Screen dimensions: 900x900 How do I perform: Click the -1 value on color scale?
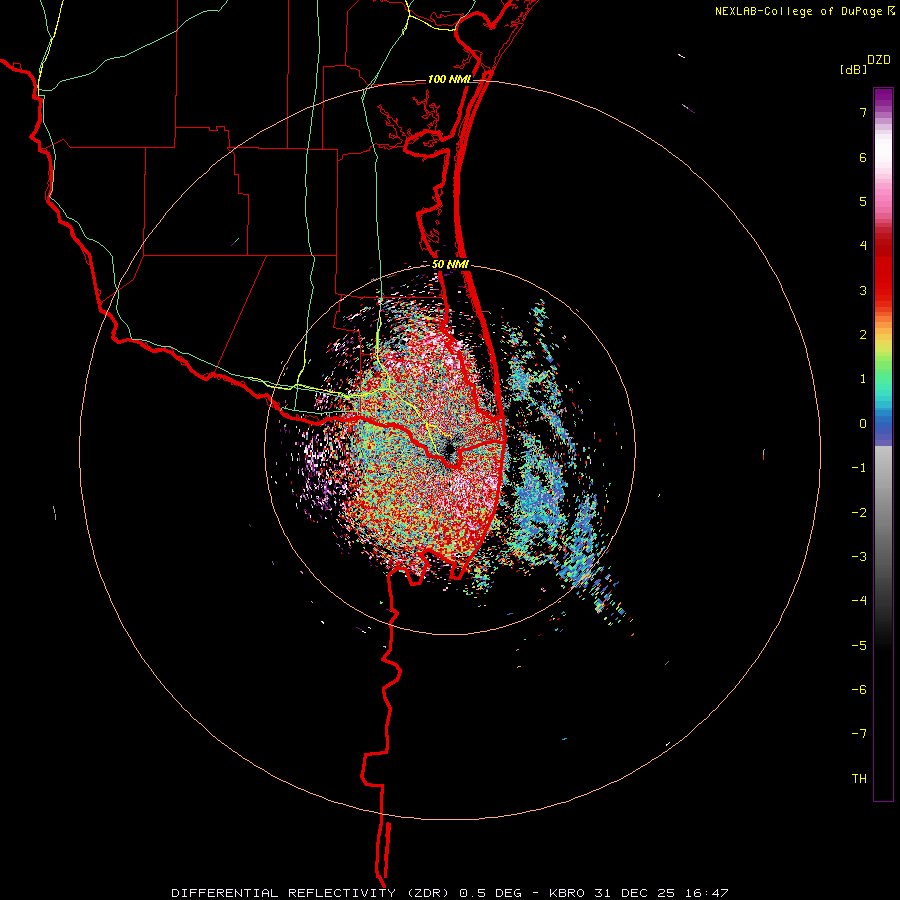[x=859, y=468]
